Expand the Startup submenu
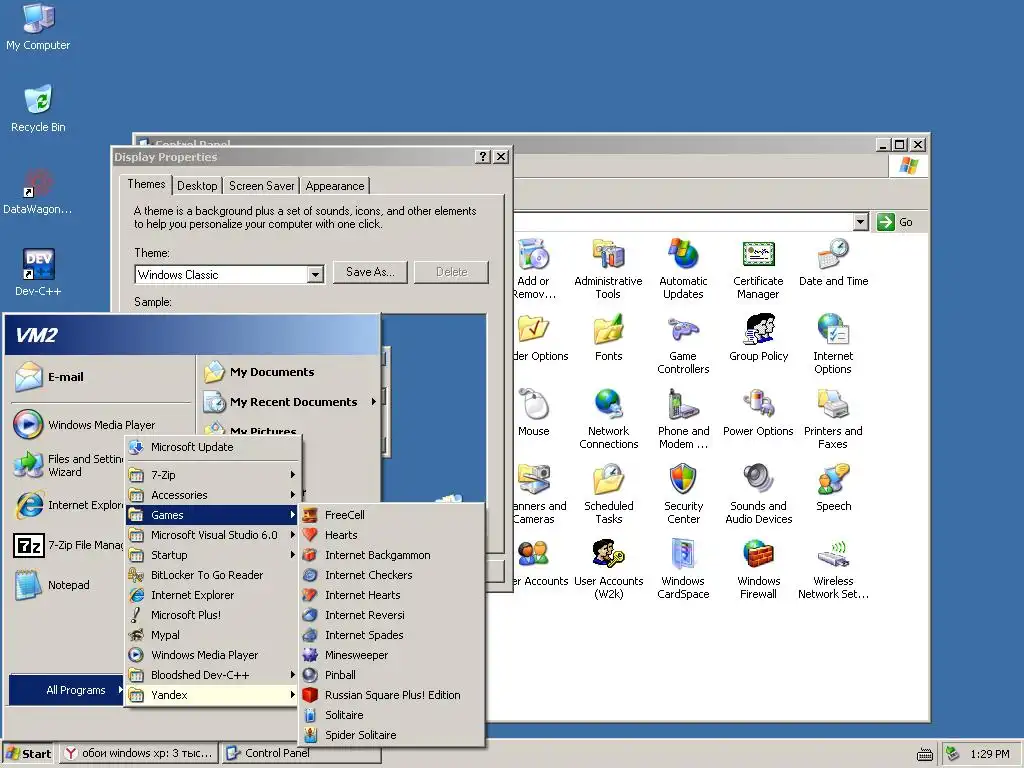The height and width of the screenshot is (768, 1024). [213, 555]
